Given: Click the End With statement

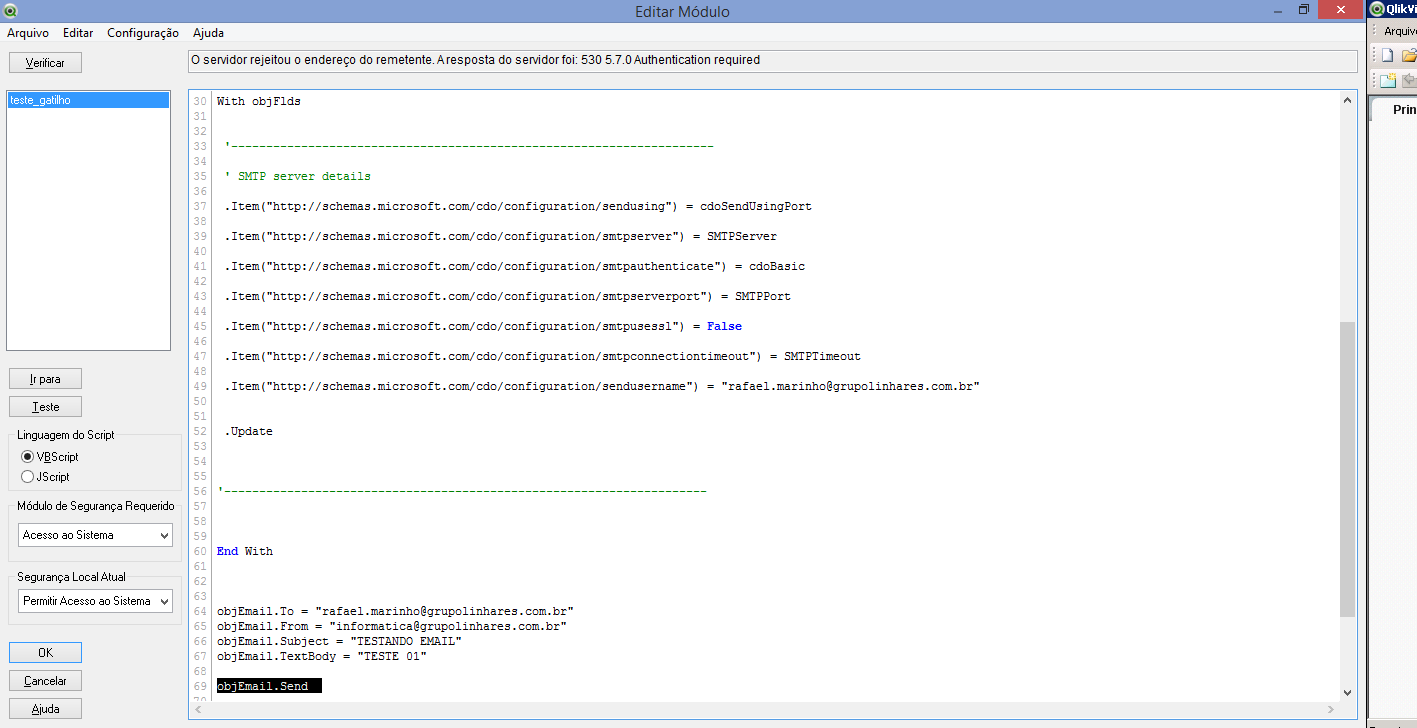Looking at the screenshot, I should point(245,551).
